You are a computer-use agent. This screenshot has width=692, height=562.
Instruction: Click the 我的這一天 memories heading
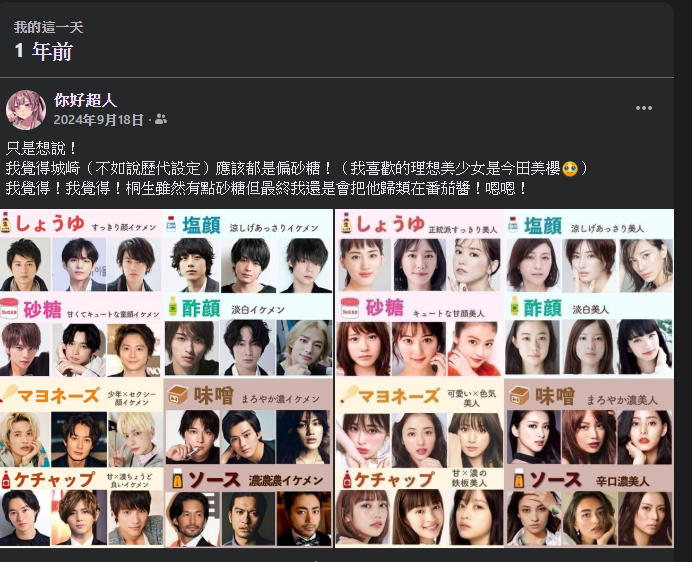point(49,27)
